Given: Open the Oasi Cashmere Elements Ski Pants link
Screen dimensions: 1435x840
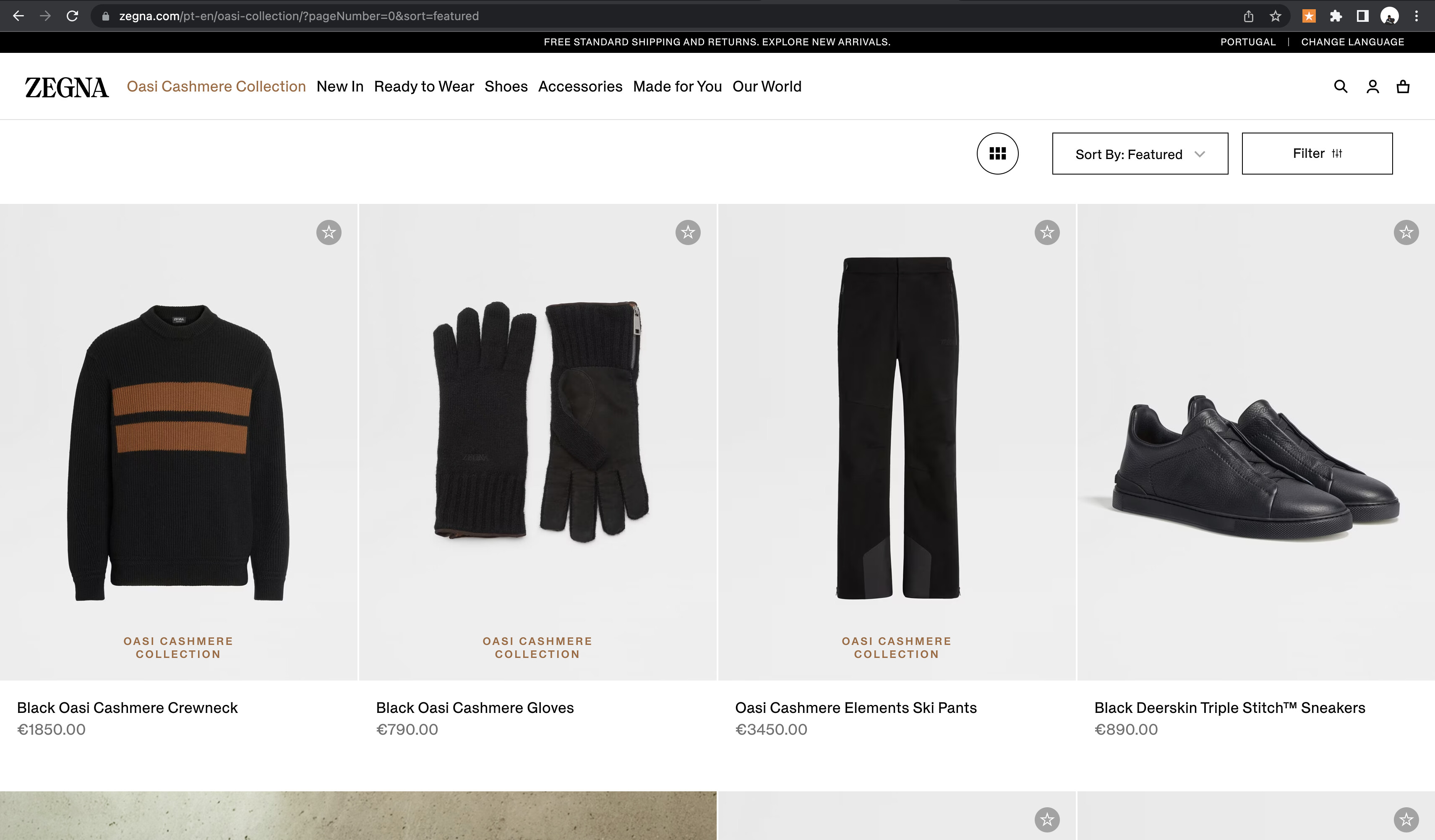Looking at the screenshot, I should (x=855, y=708).
